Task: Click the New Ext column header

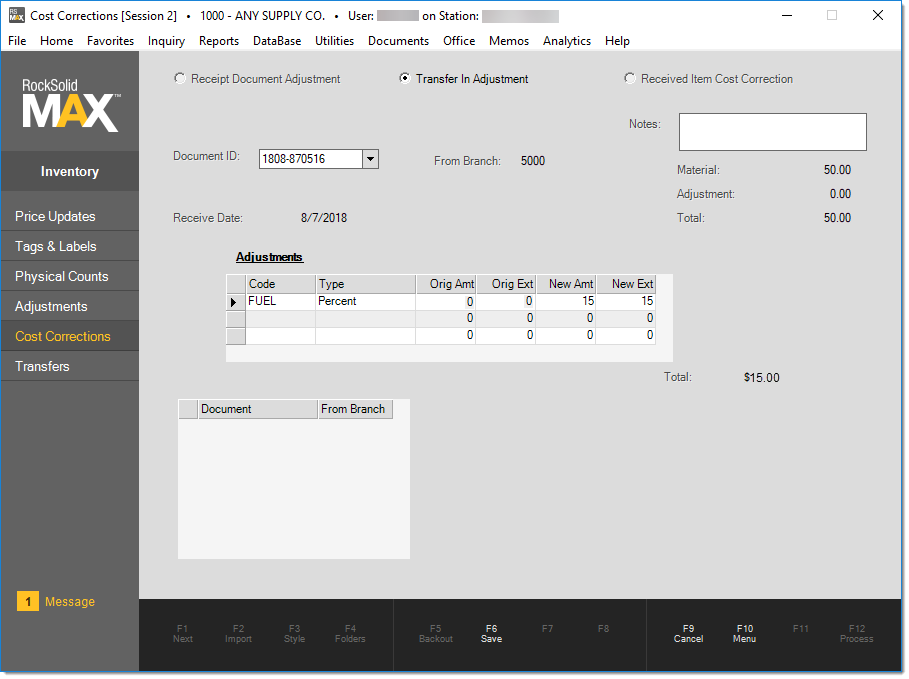Action: click(626, 284)
